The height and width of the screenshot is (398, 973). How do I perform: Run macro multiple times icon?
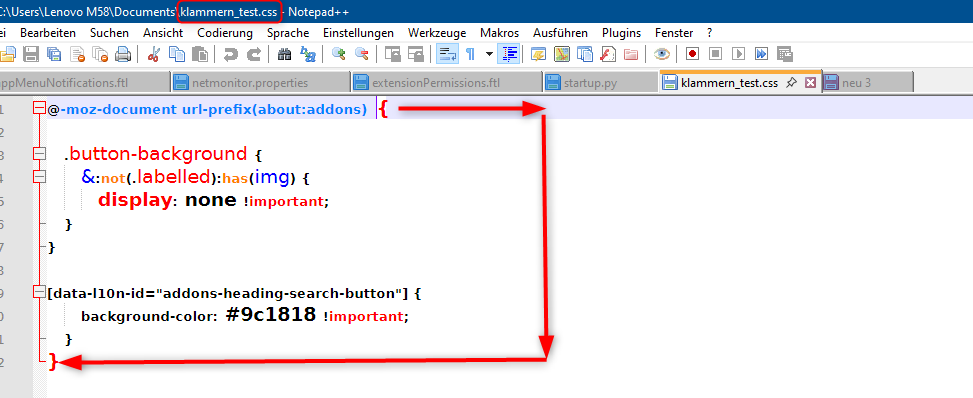761,55
